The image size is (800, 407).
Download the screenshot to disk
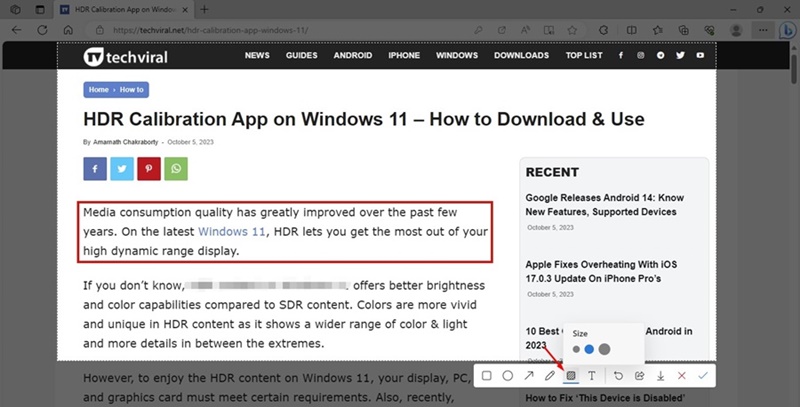click(660, 376)
